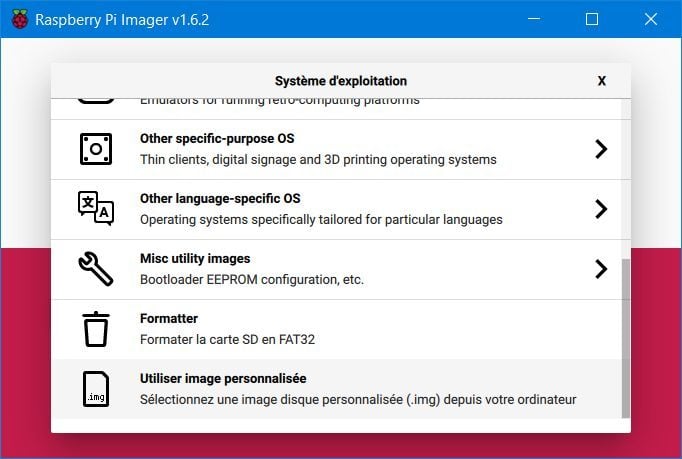Image resolution: width=682 pixels, height=459 pixels.
Task: Click the Other specific-purpose OS square icon
Action: 96,149
